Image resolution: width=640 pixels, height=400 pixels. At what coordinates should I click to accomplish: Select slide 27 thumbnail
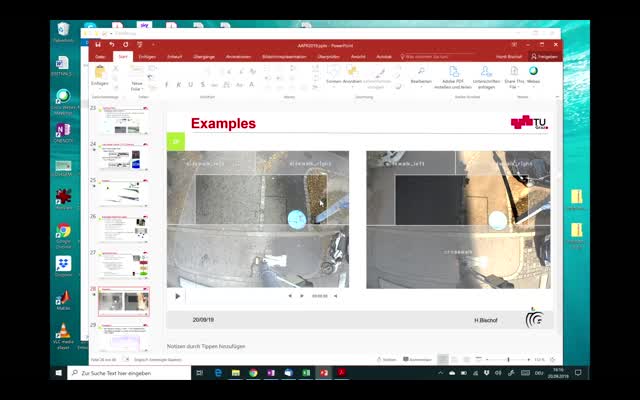(123, 265)
